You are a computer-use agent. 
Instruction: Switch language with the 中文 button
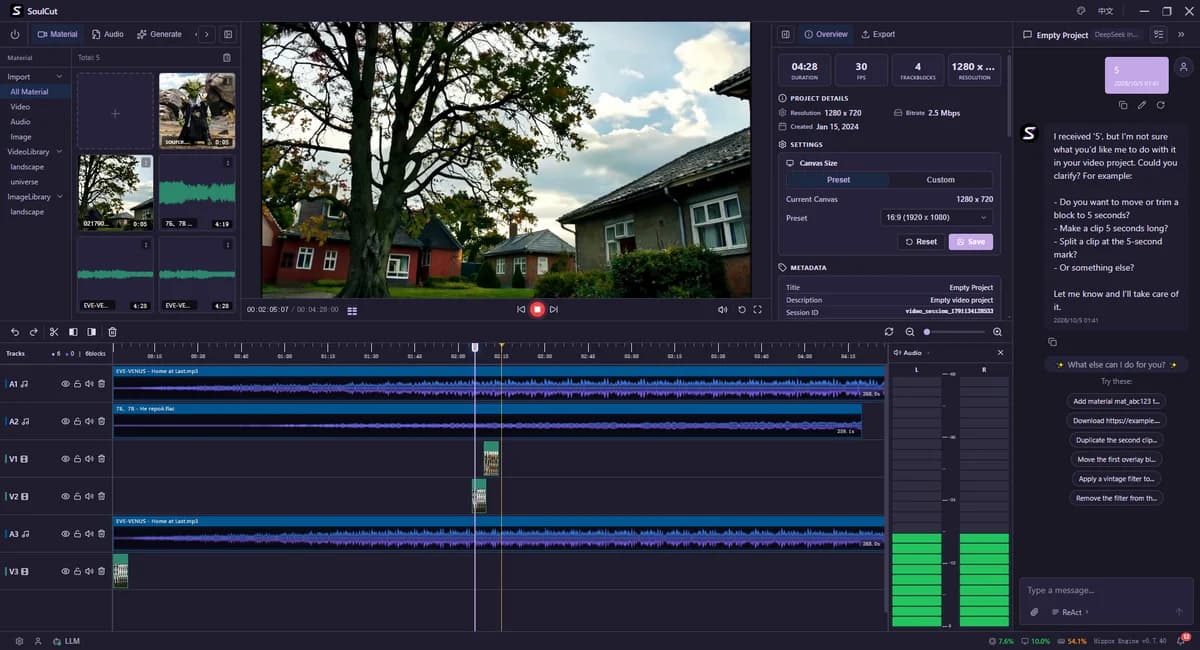pos(1106,10)
